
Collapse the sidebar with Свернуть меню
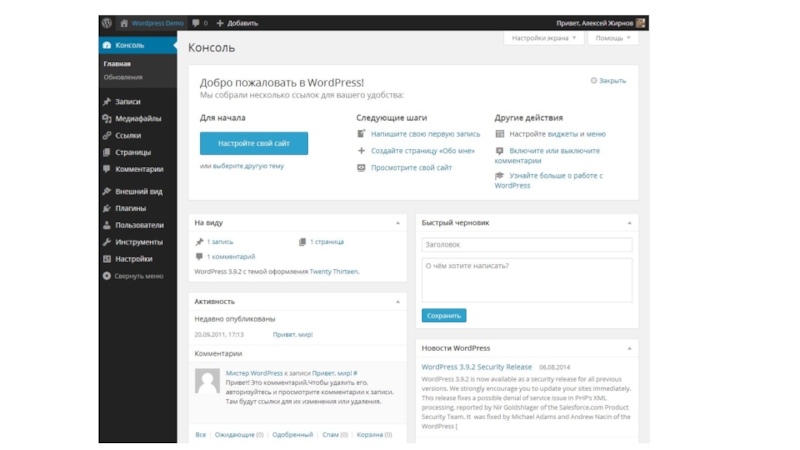137,276
